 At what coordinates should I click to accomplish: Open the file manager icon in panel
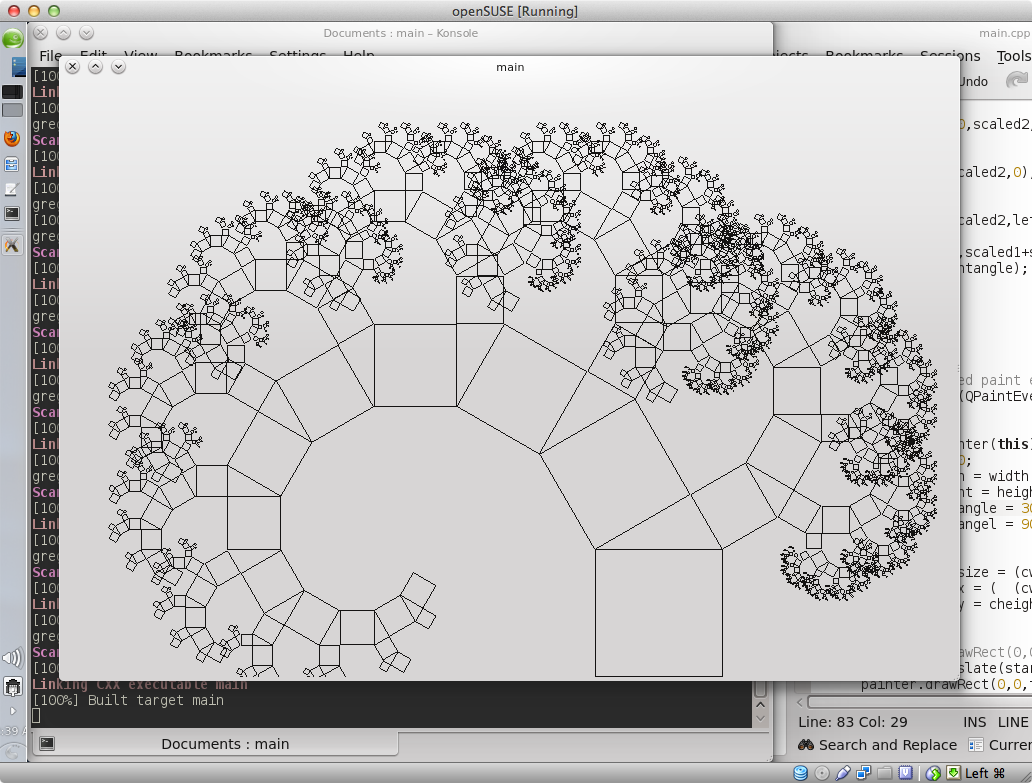[12, 164]
